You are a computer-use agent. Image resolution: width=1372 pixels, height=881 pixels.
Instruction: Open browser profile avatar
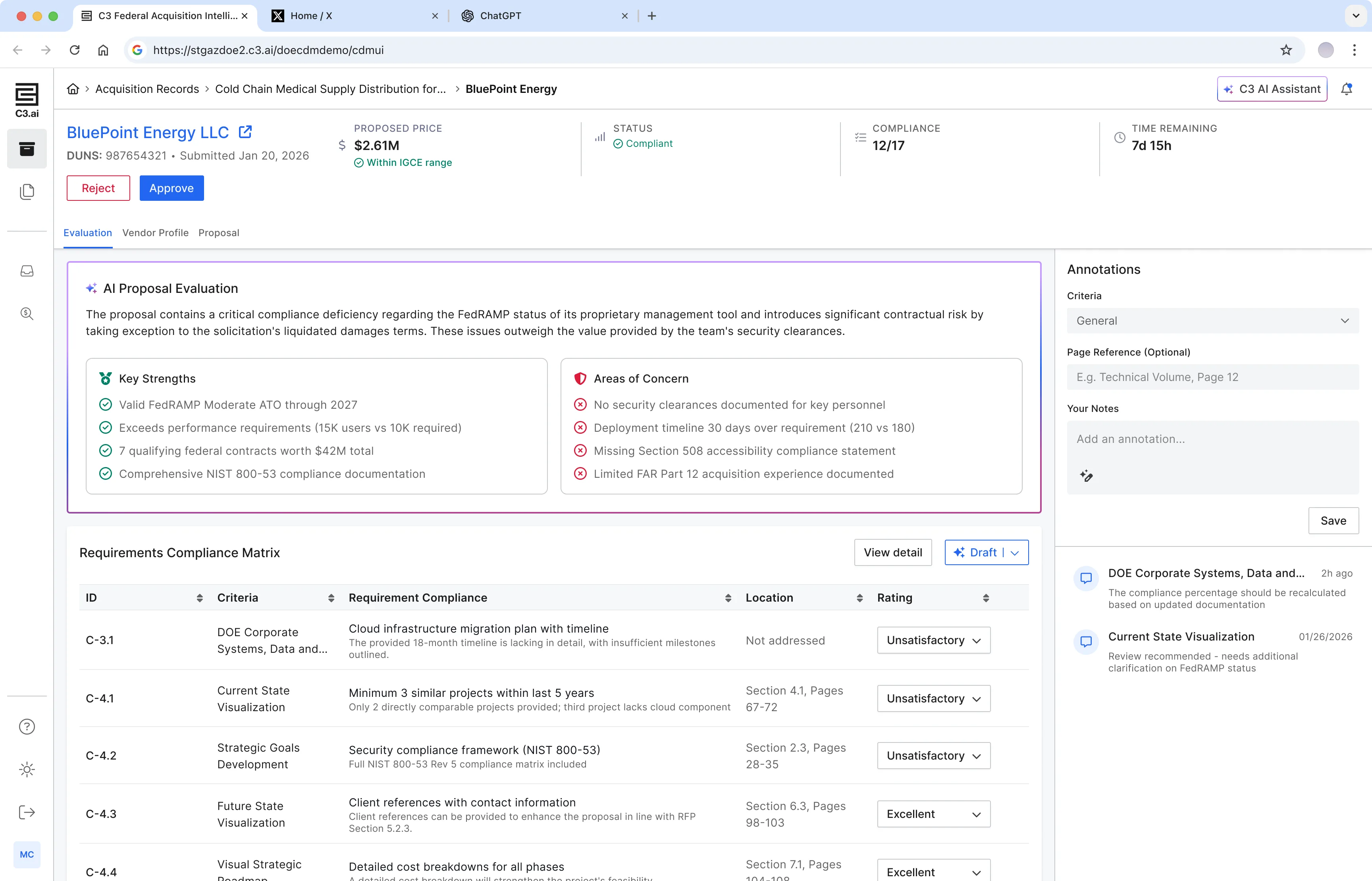pos(1326,50)
